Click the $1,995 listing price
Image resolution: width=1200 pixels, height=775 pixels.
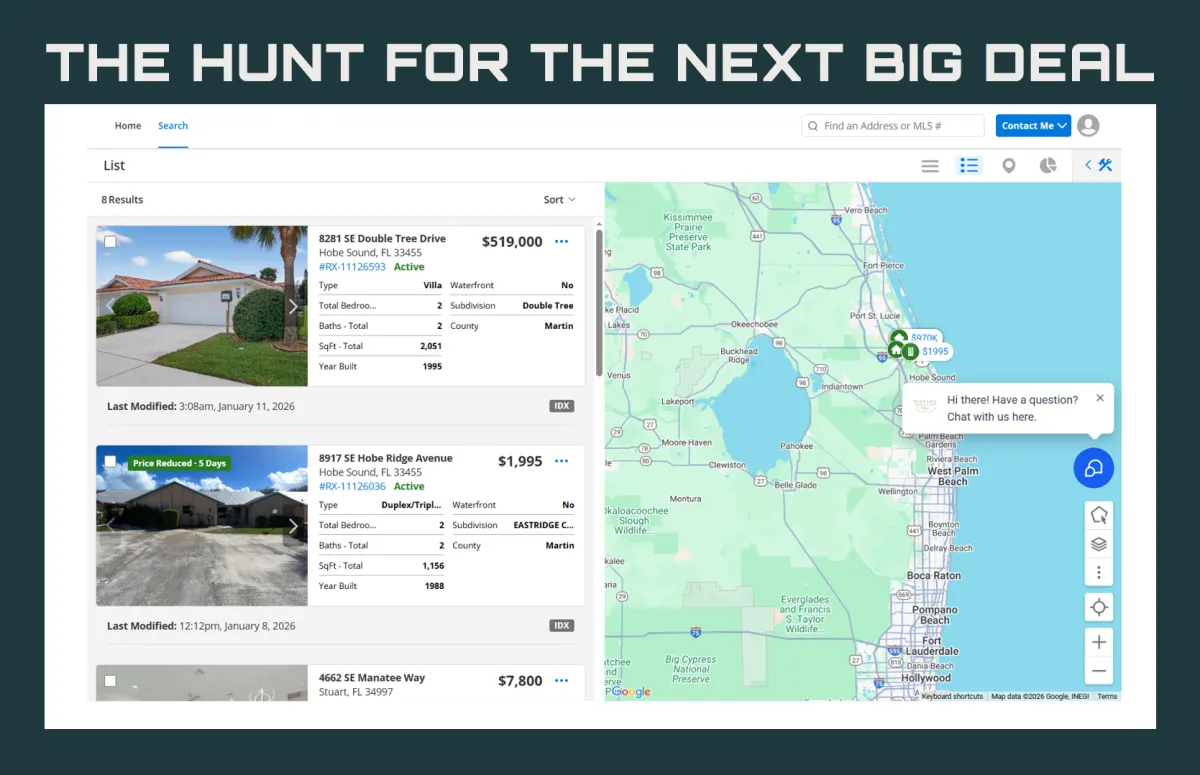[x=520, y=461]
